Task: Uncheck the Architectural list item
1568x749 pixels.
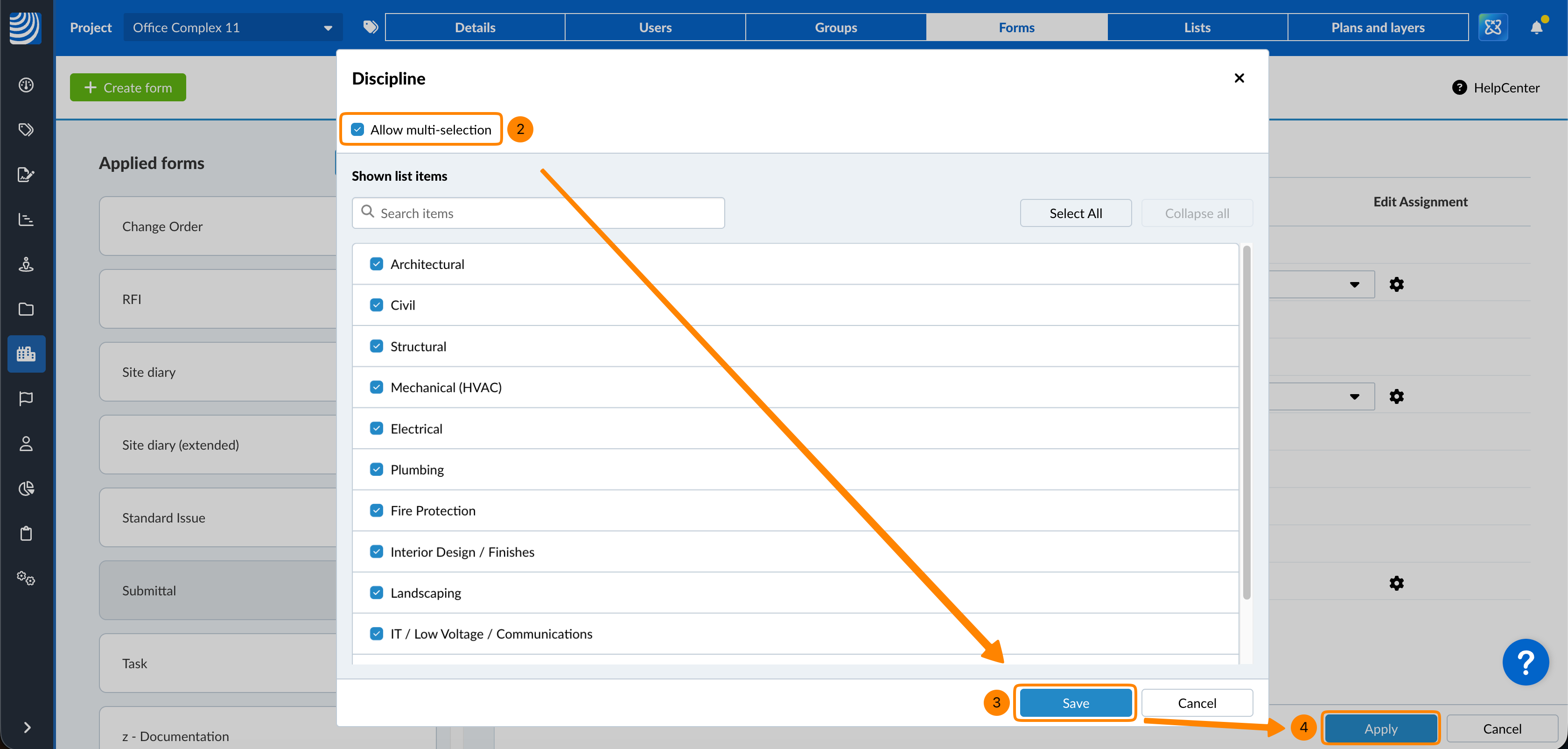Action: tap(377, 264)
